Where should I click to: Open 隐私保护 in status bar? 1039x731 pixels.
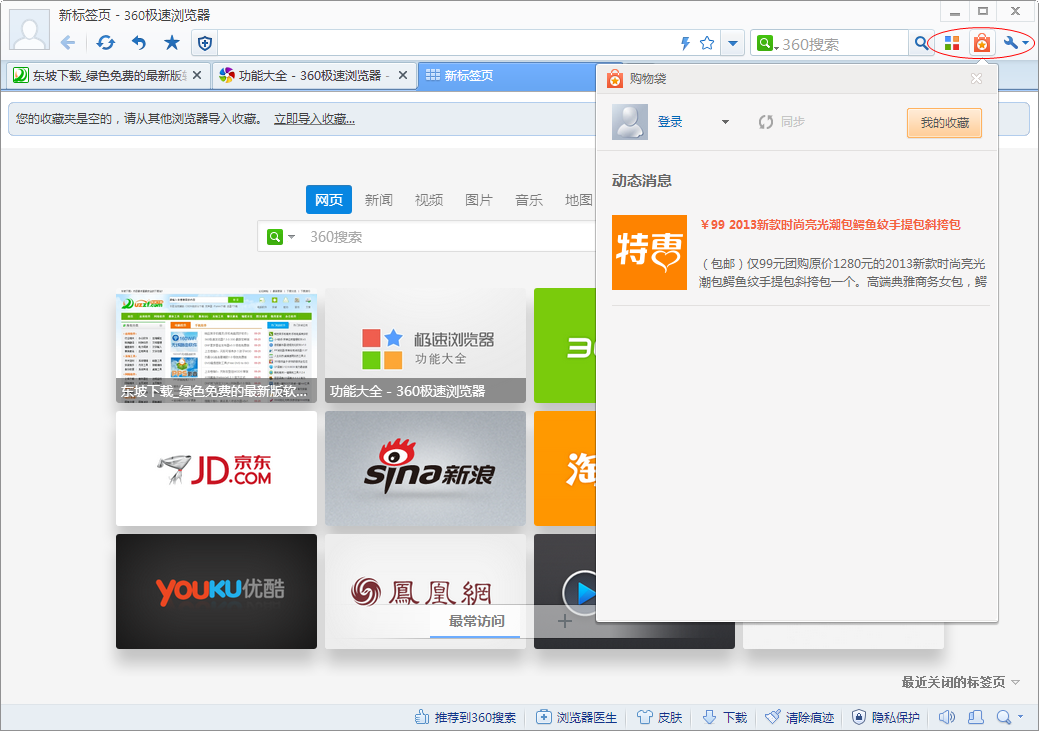(886, 717)
